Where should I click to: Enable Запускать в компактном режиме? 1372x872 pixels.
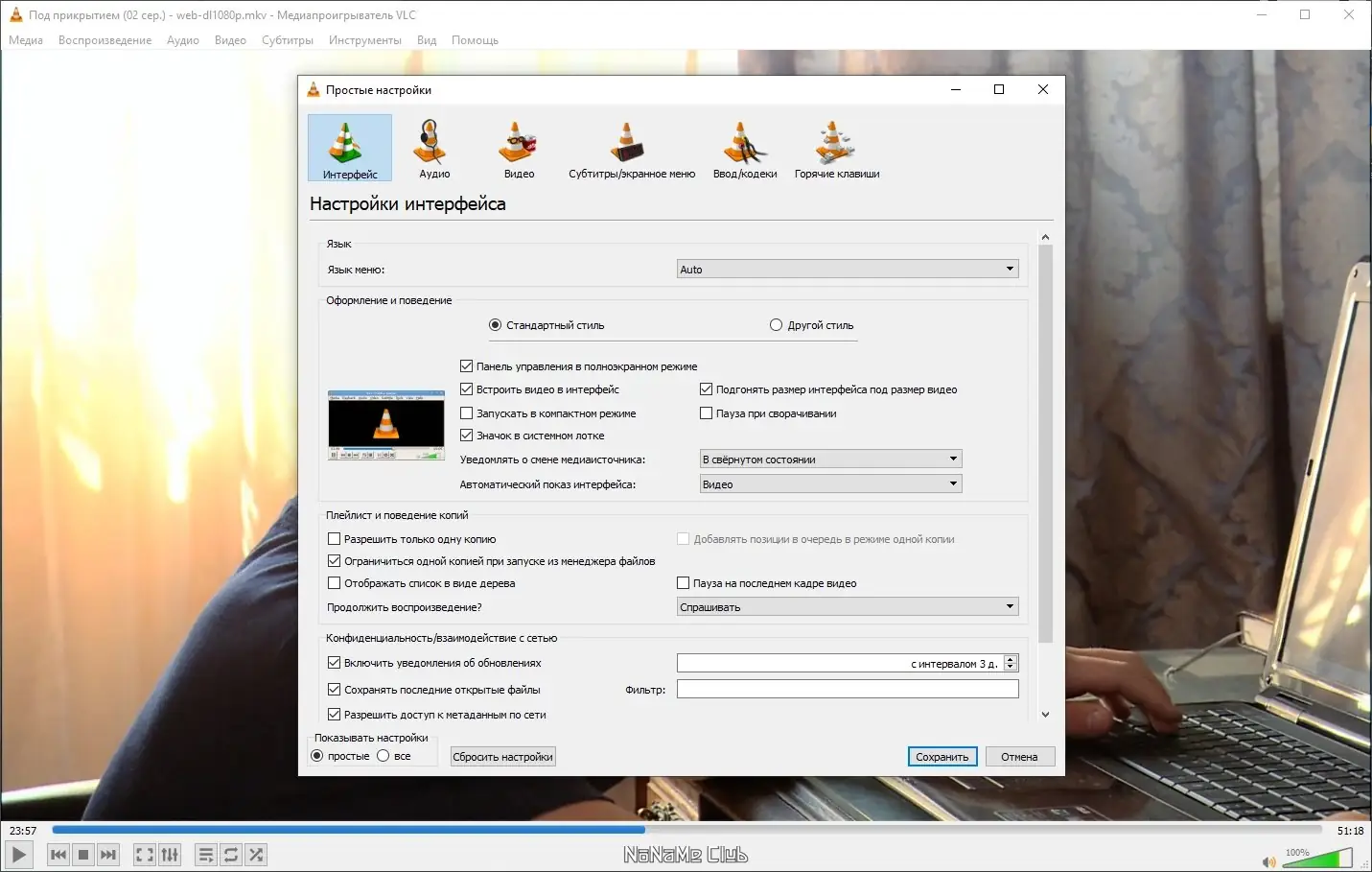tap(467, 412)
